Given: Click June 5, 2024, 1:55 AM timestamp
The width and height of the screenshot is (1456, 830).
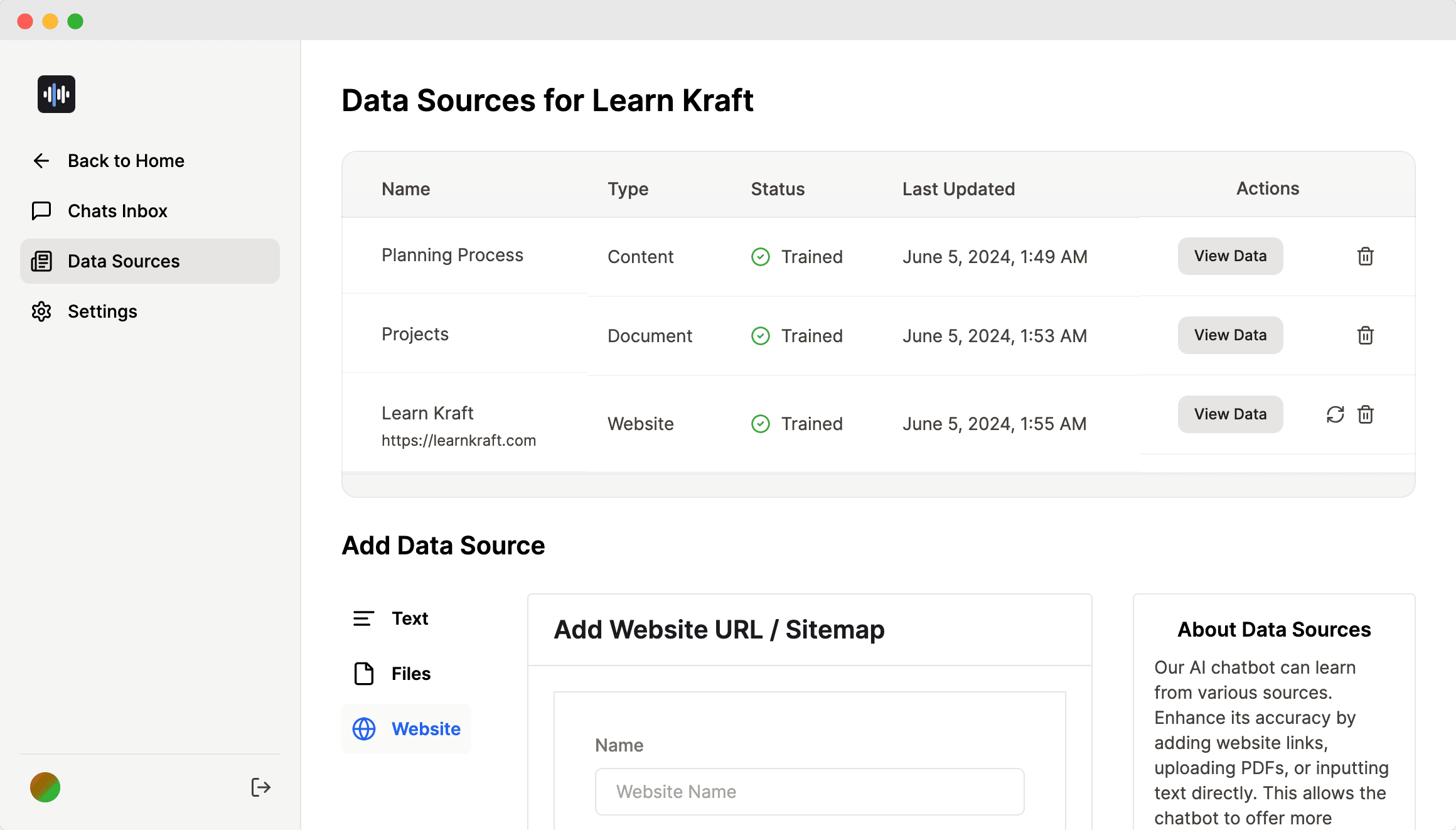Looking at the screenshot, I should pos(995,424).
